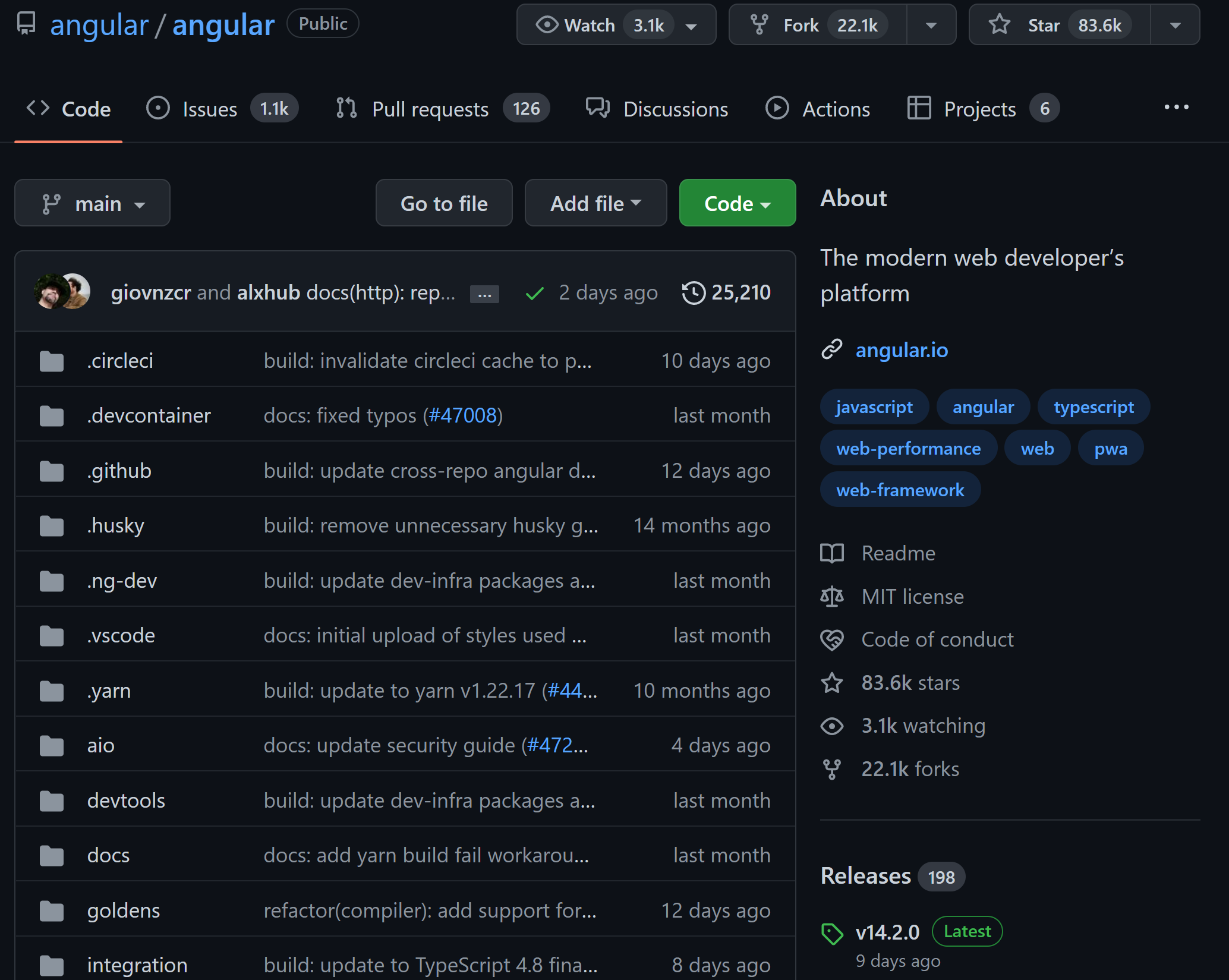Click the v14.2.0 release tag icon

[x=832, y=933]
